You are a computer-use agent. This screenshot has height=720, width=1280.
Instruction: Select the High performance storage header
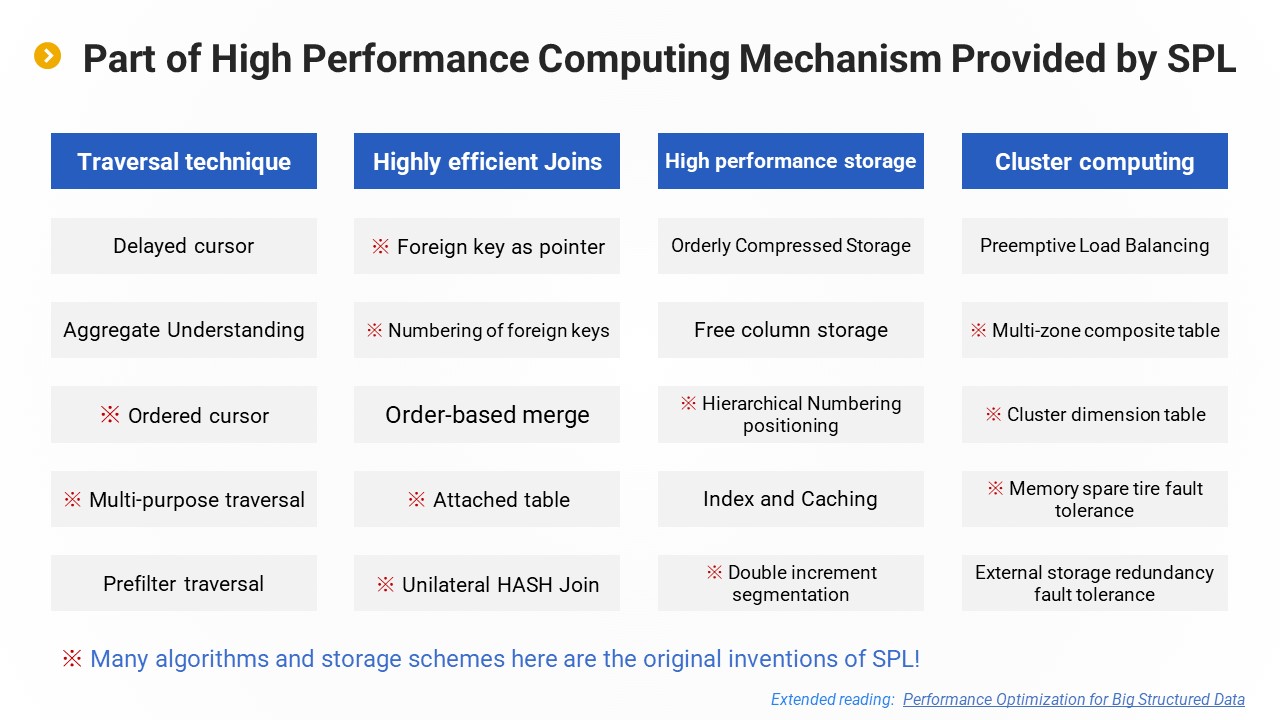790,162
